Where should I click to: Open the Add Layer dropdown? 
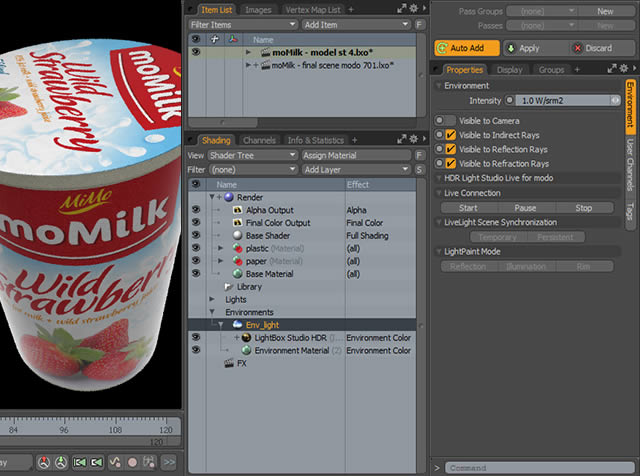[x=356, y=170]
